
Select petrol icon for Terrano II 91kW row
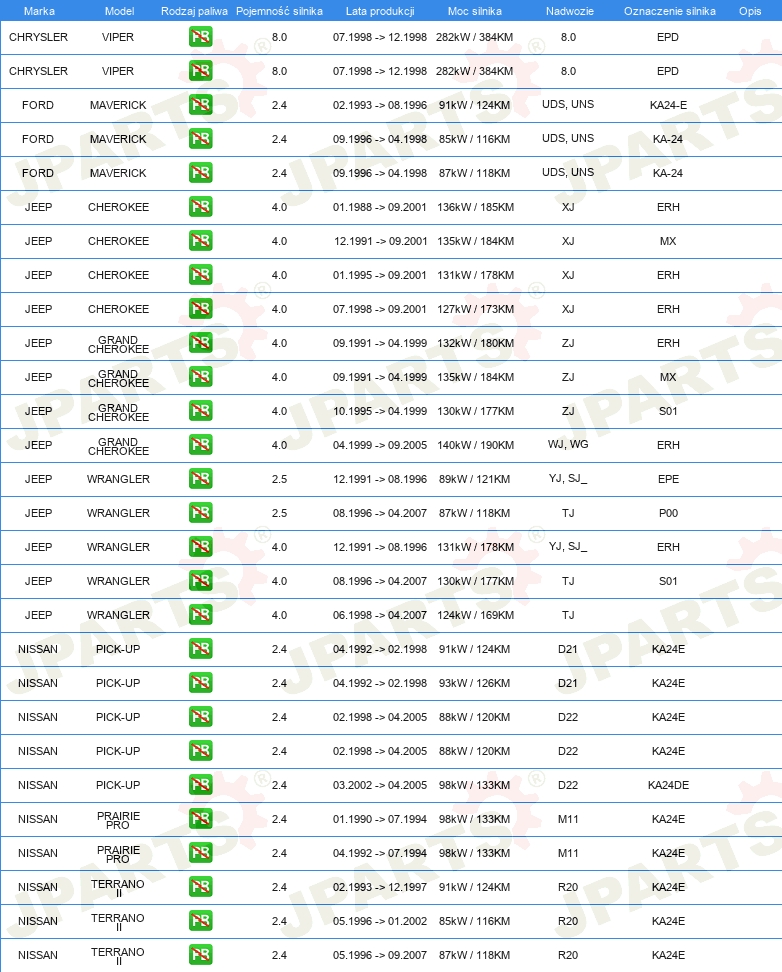200,886
